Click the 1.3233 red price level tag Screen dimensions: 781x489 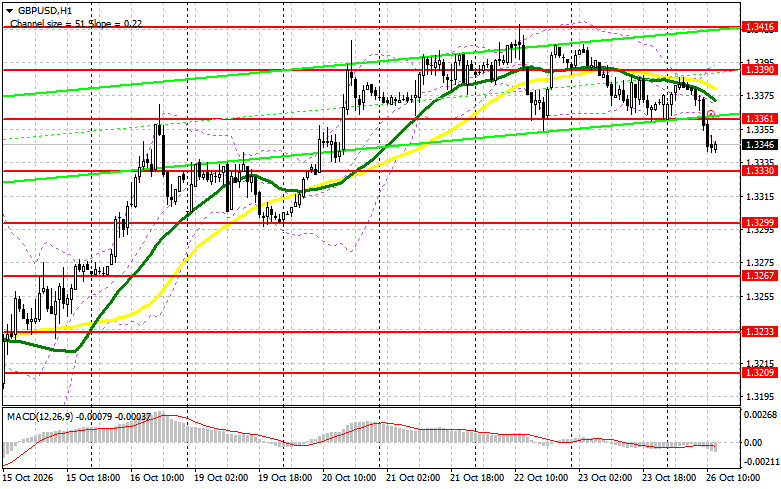tap(760, 332)
